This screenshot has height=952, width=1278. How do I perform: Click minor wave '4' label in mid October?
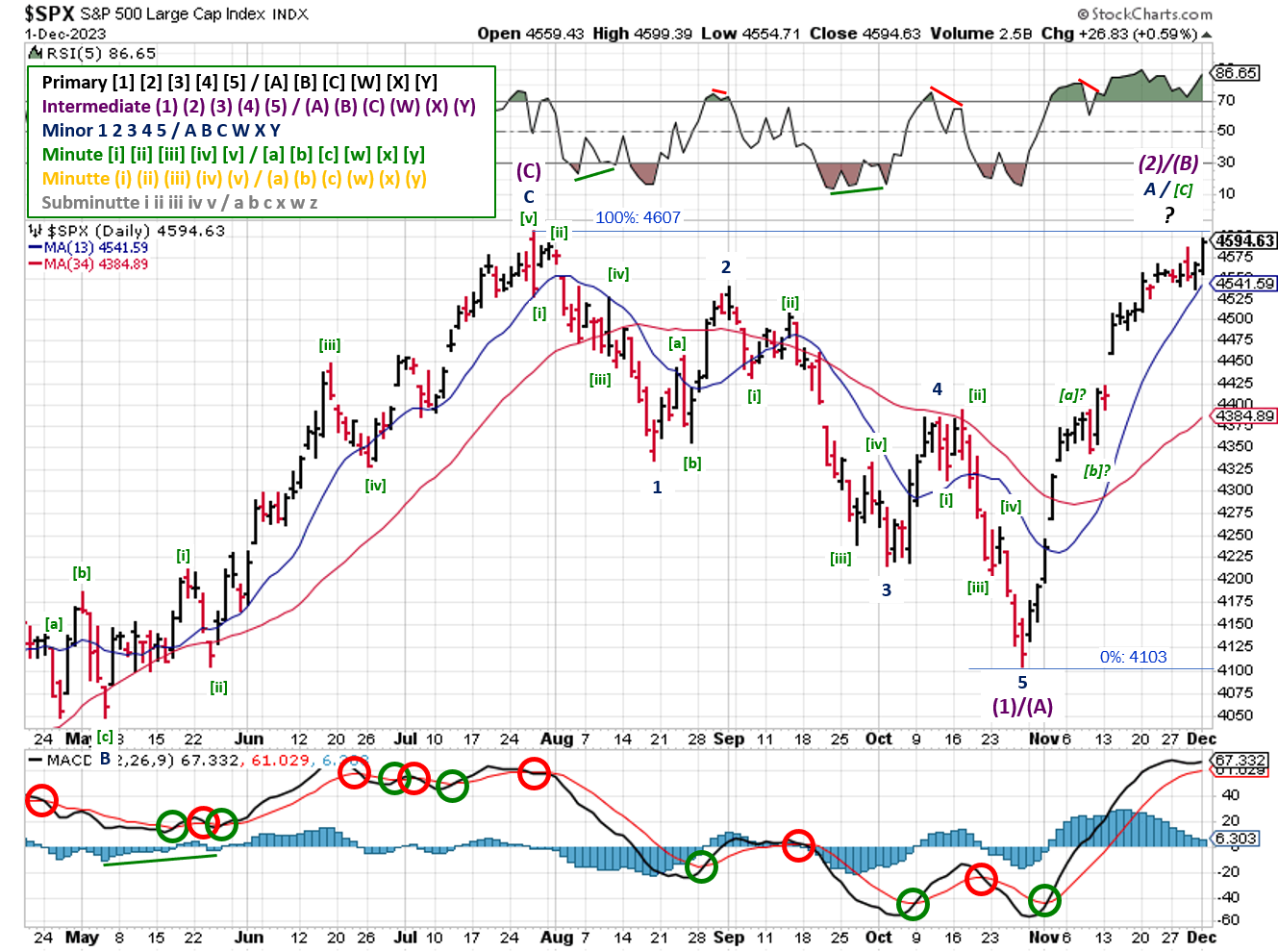938,389
